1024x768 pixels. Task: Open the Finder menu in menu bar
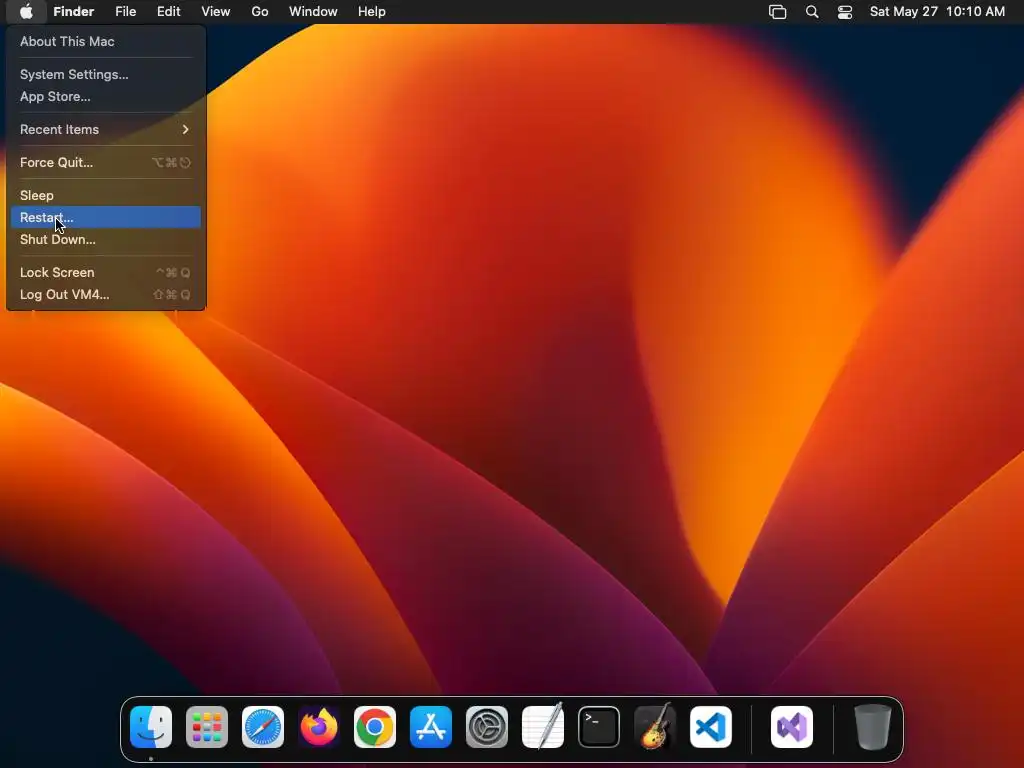pyautogui.click(x=73, y=12)
